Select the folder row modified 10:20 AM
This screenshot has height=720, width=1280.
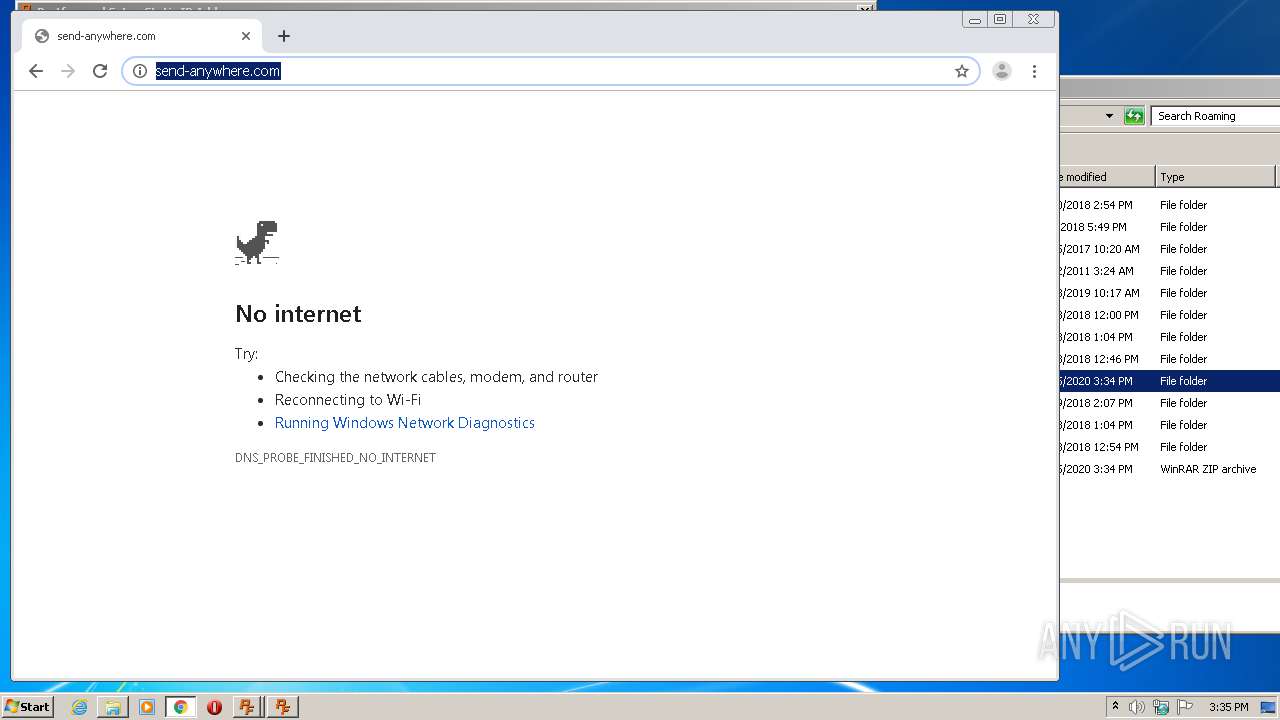(1170, 249)
